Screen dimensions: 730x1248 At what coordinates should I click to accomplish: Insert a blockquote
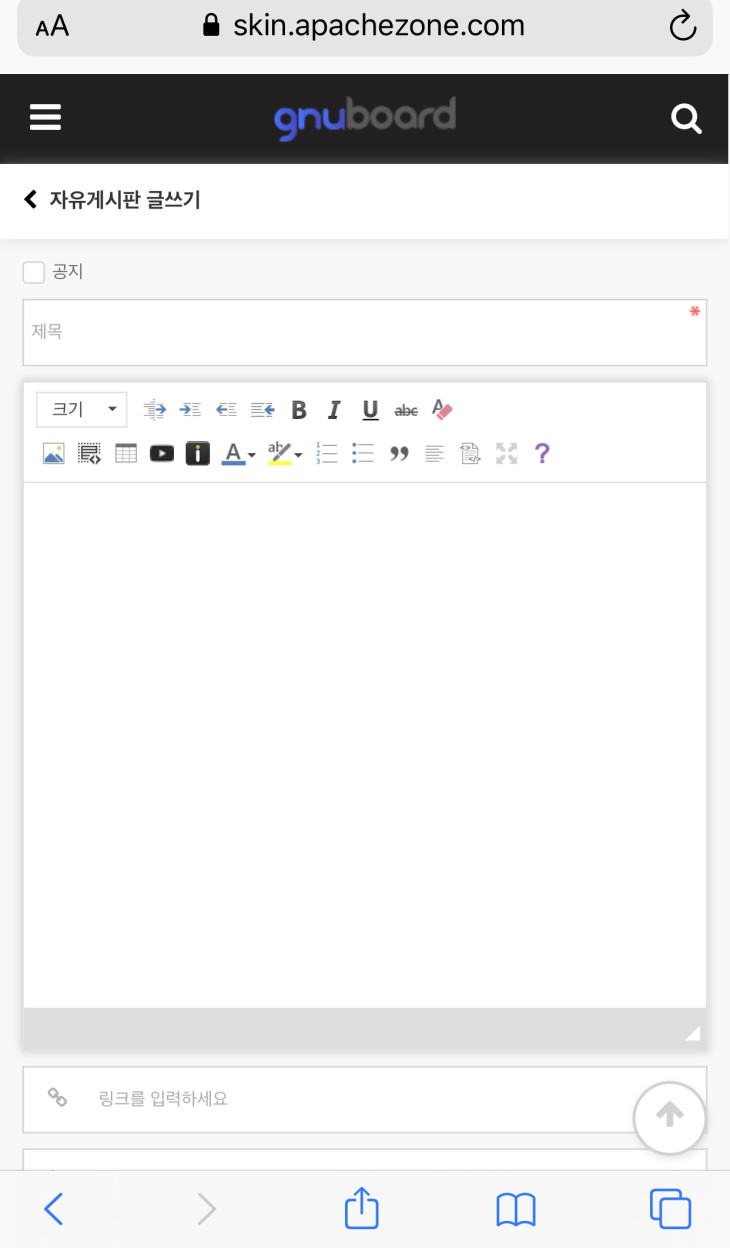point(399,454)
